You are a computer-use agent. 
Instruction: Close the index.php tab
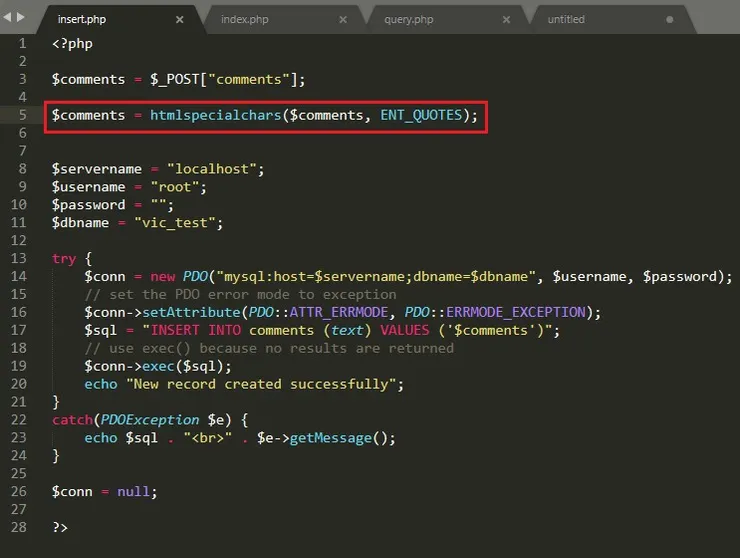pyautogui.click(x=343, y=19)
